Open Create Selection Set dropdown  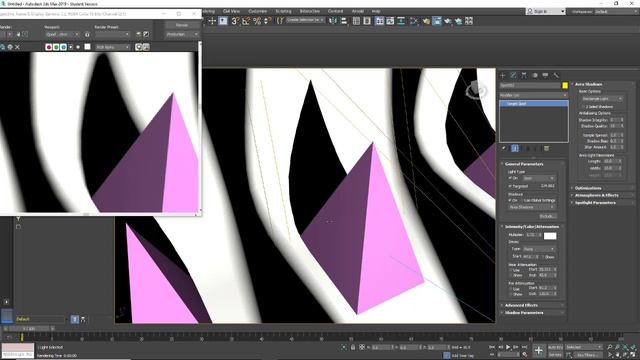coord(305,20)
